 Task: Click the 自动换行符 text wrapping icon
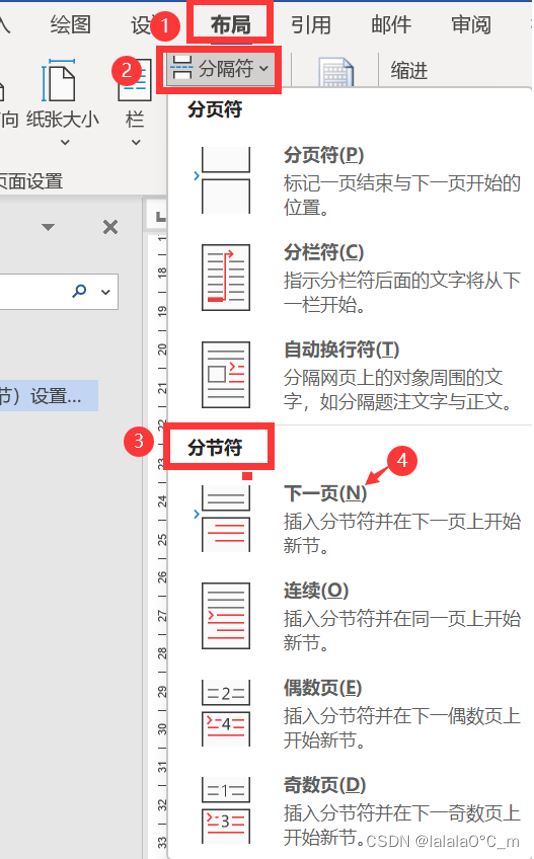[226, 375]
